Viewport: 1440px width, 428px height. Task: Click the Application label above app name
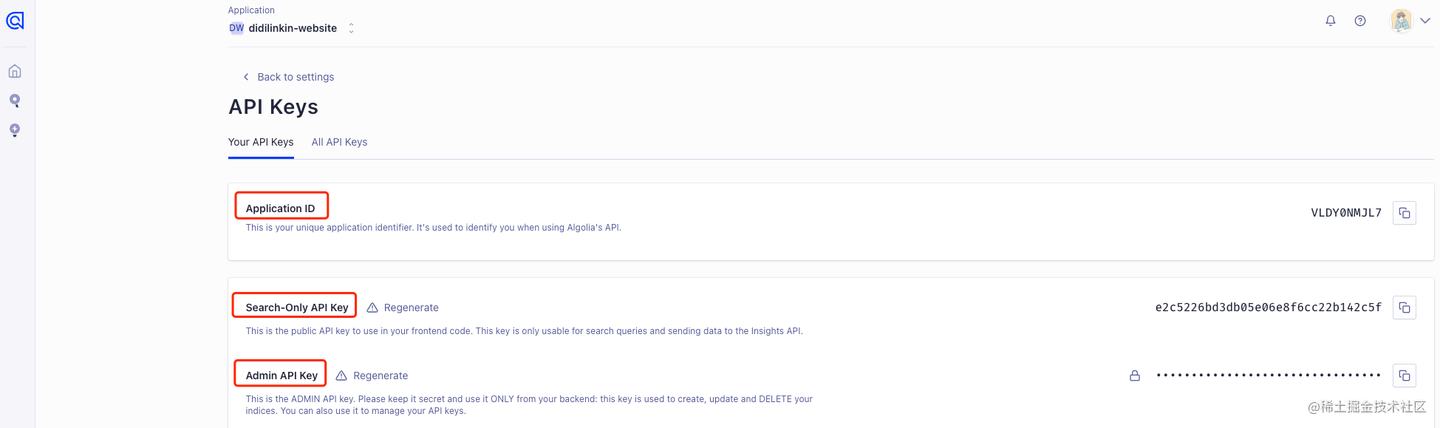coord(251,10)
